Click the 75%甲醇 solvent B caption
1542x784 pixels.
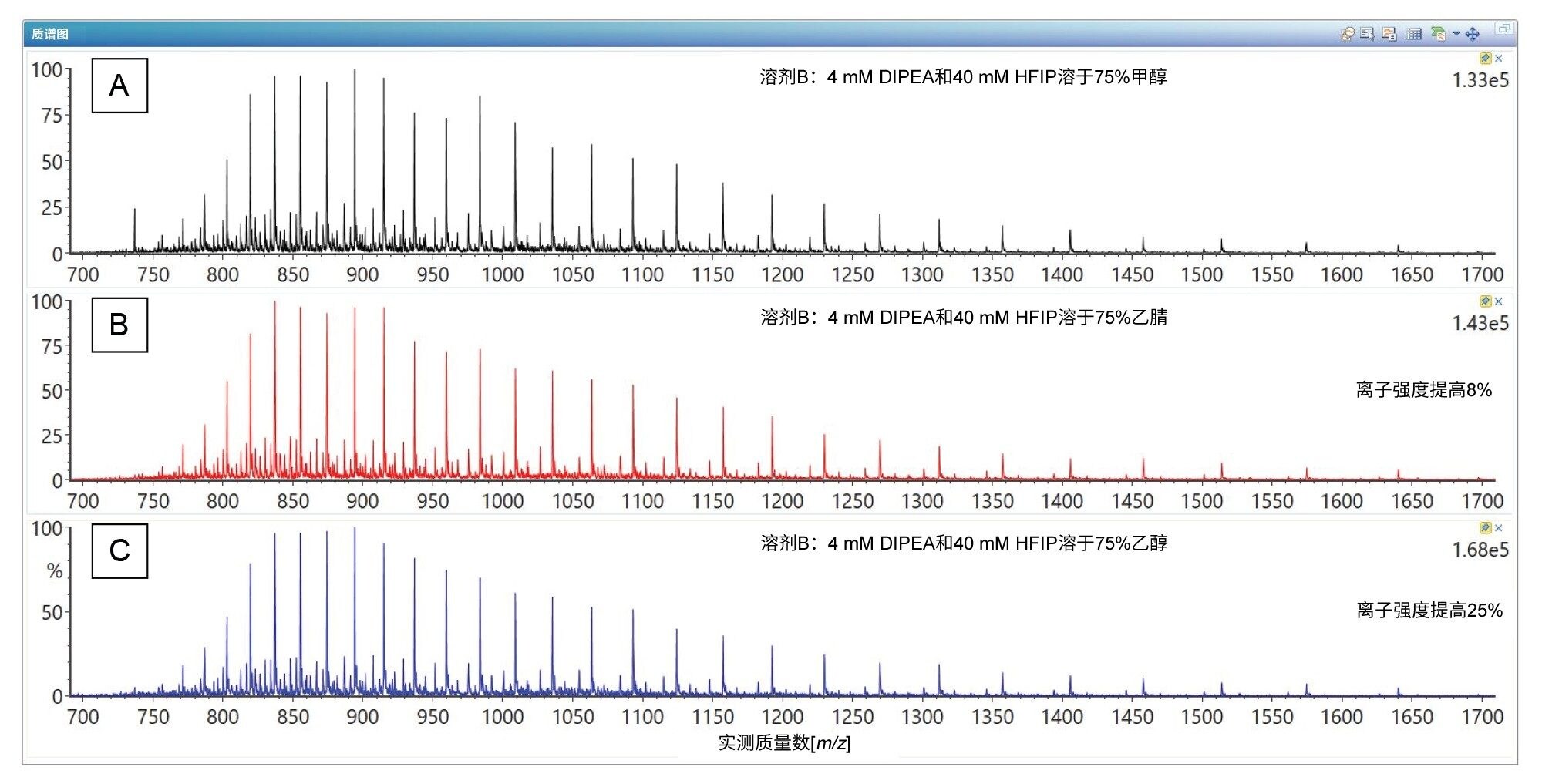963,77
